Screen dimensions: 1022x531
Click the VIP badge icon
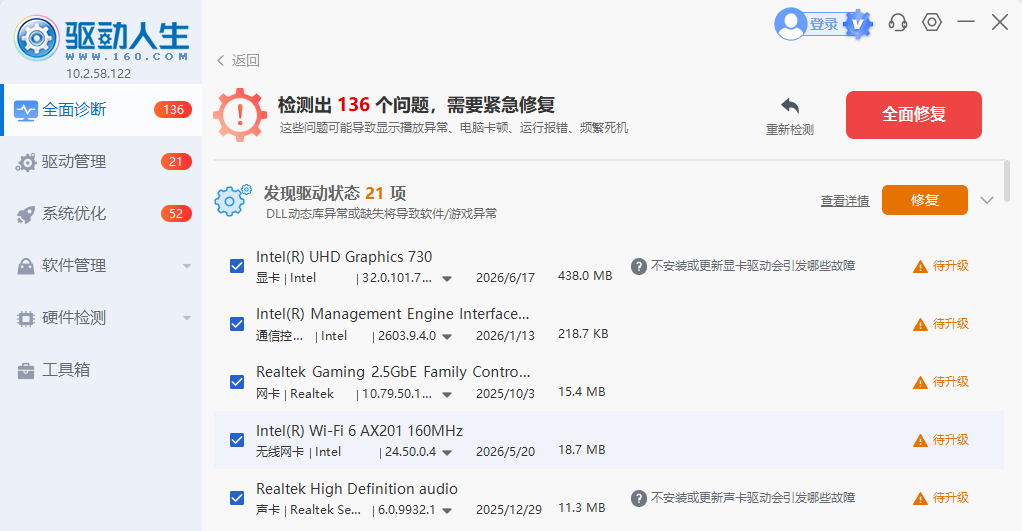click(858, 24)
